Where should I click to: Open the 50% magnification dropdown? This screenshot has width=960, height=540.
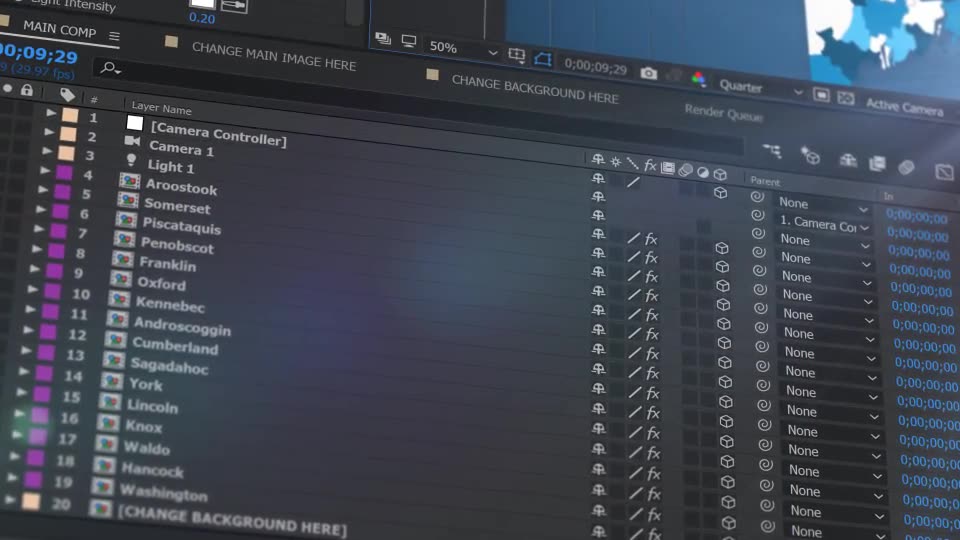(x=463, y=49)
